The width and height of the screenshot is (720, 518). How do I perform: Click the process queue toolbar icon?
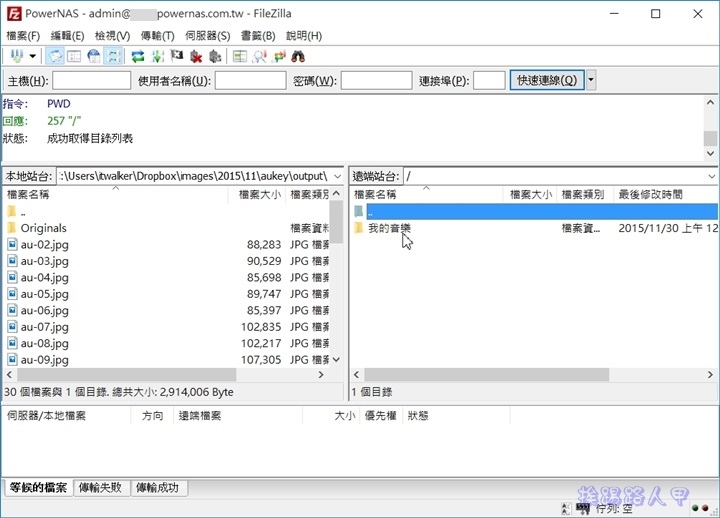[157, 56]
